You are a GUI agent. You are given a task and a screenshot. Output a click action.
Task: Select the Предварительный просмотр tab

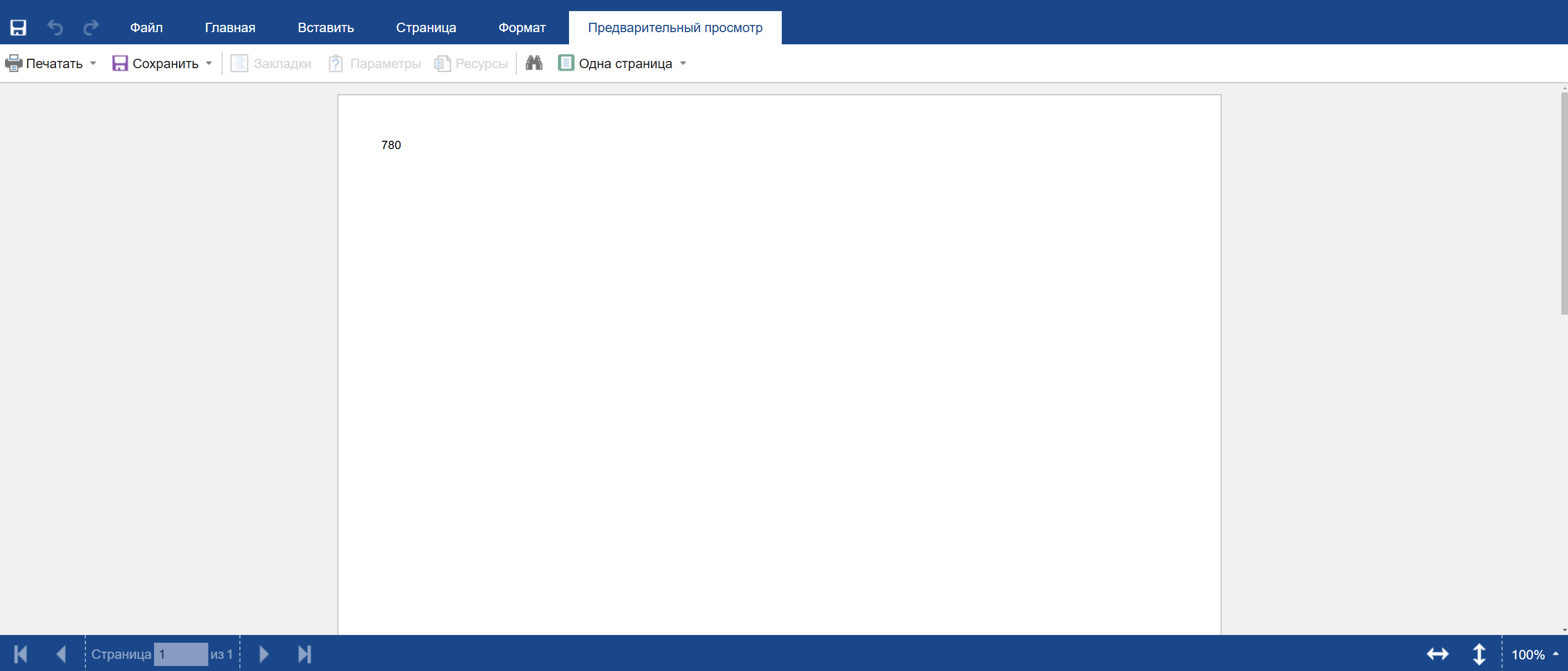tap(675, 27)
